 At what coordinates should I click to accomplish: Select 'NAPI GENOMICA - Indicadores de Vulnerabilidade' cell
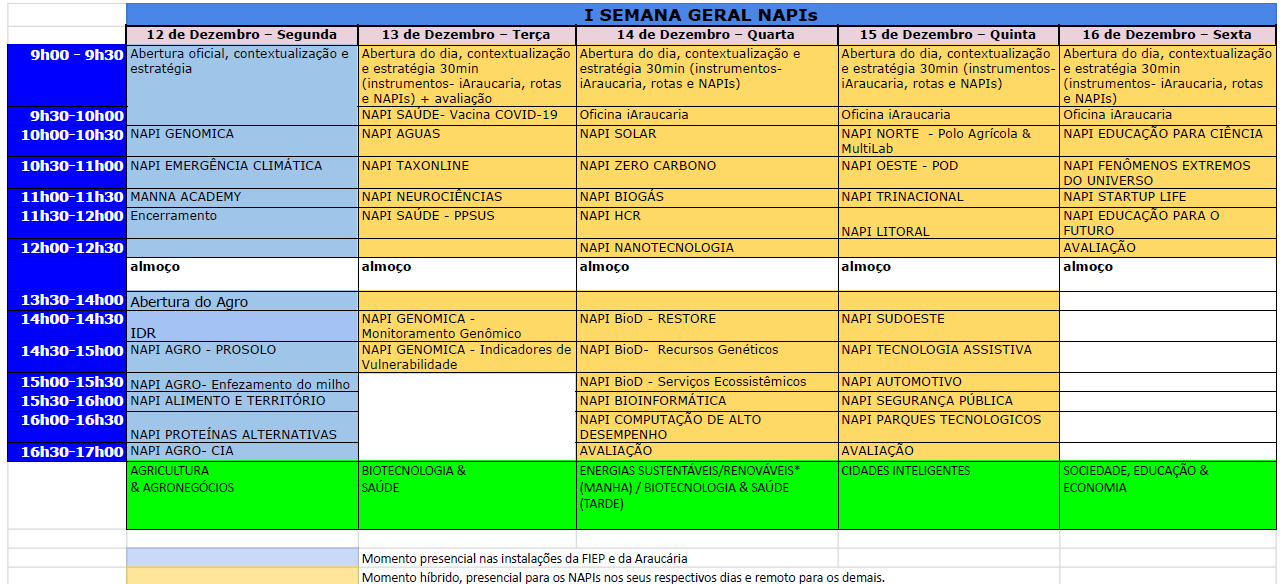[467, 358]
